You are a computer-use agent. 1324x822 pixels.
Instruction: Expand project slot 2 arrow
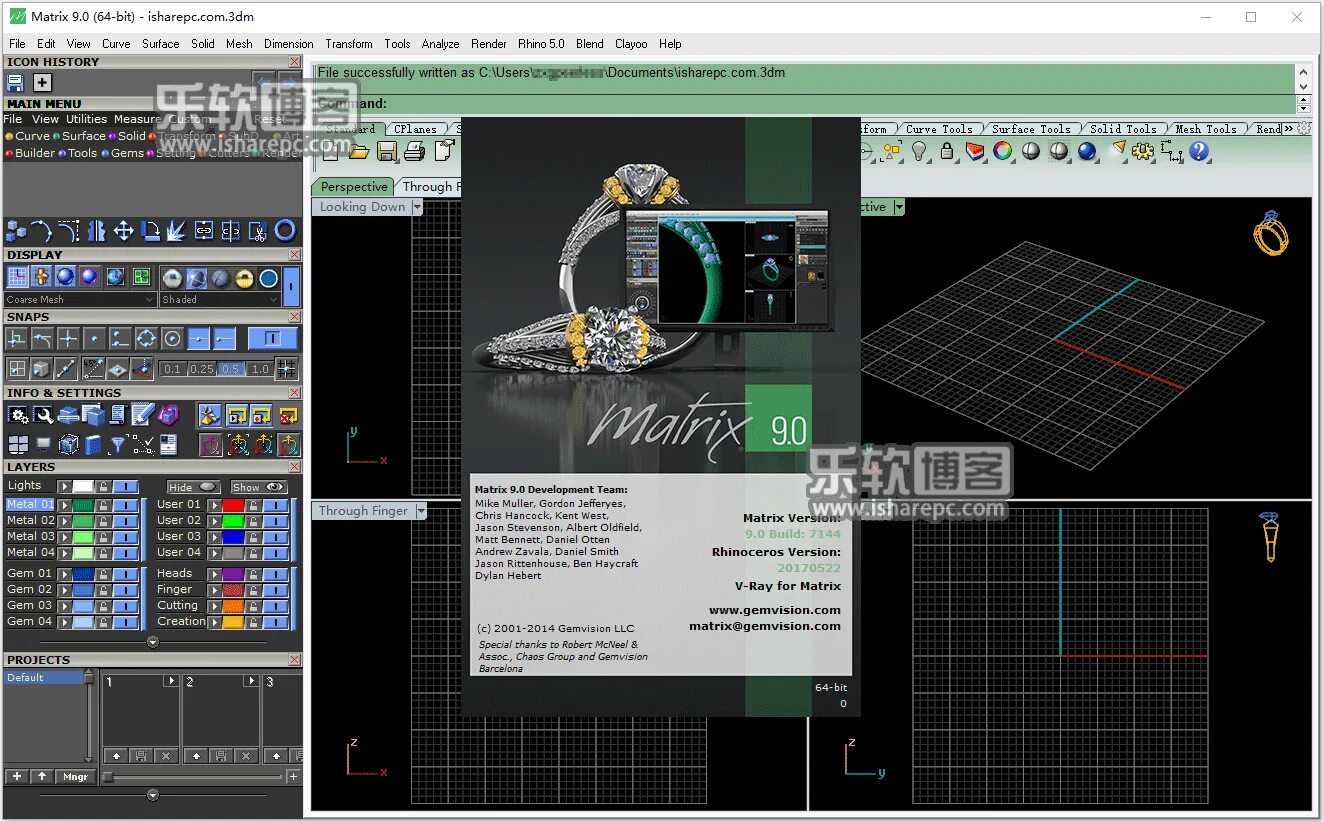[251, 681]
